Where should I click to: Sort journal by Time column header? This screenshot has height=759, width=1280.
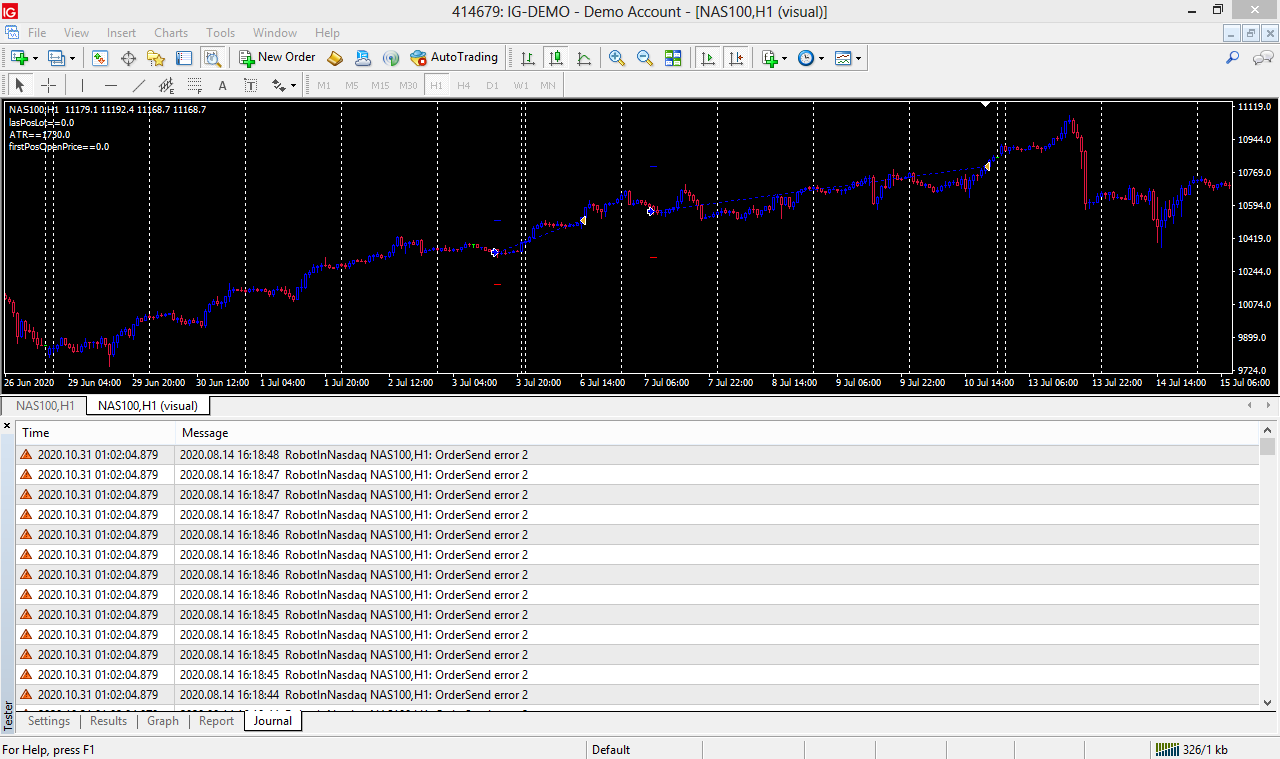click(x=95, y=433)
